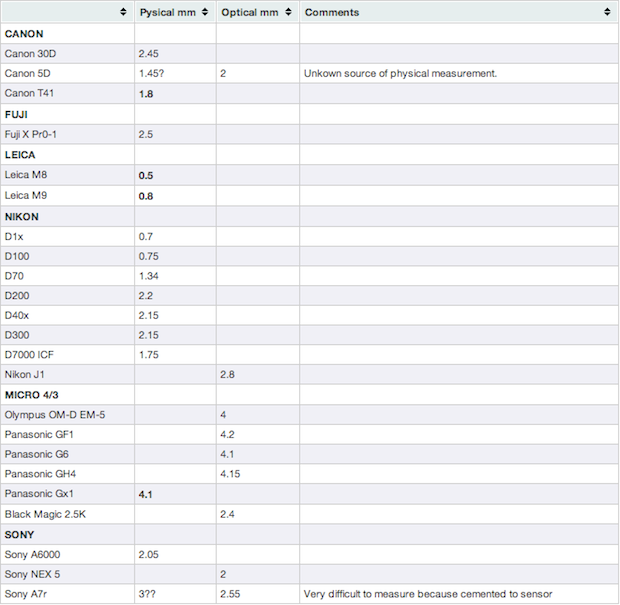
Task: Select the Sony A6000 row name
Action: pos(32,555)
